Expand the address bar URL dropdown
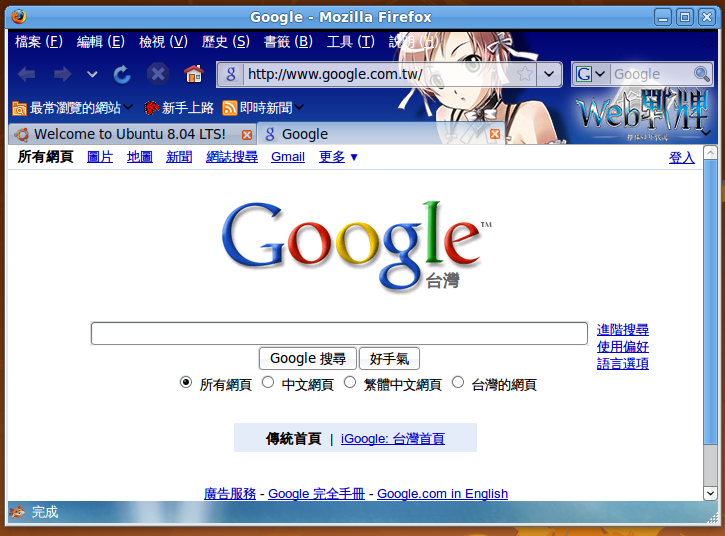Screen dimensions: 725x536 549,74
